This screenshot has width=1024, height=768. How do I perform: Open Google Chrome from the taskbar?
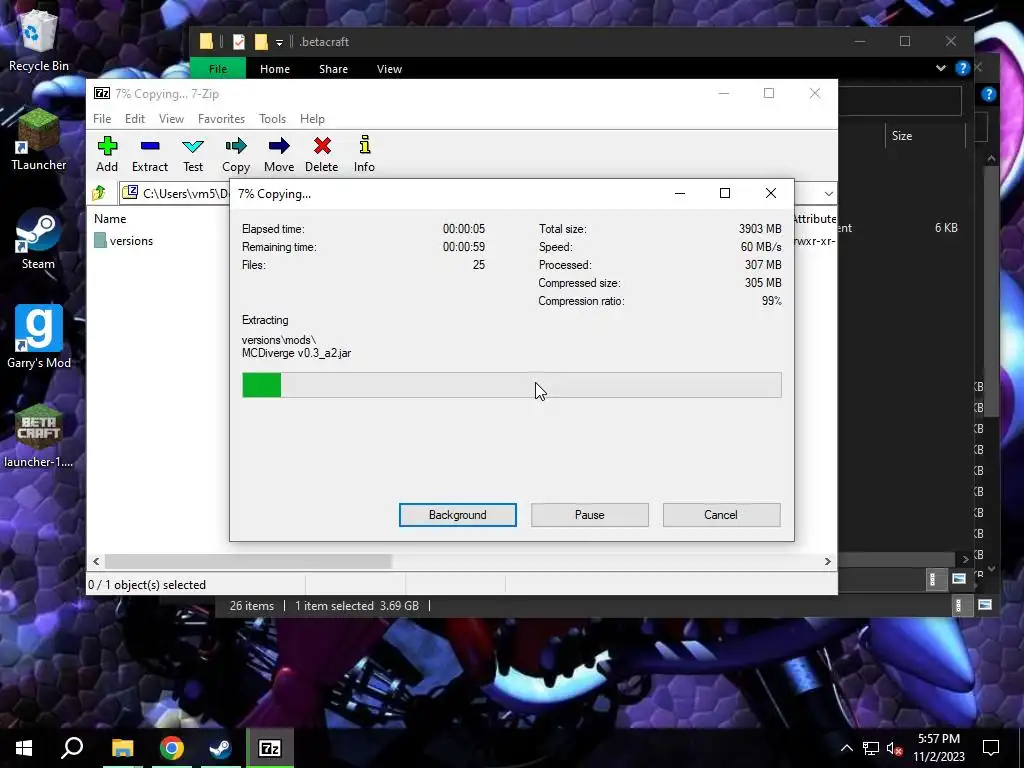(x=172, y=748)
